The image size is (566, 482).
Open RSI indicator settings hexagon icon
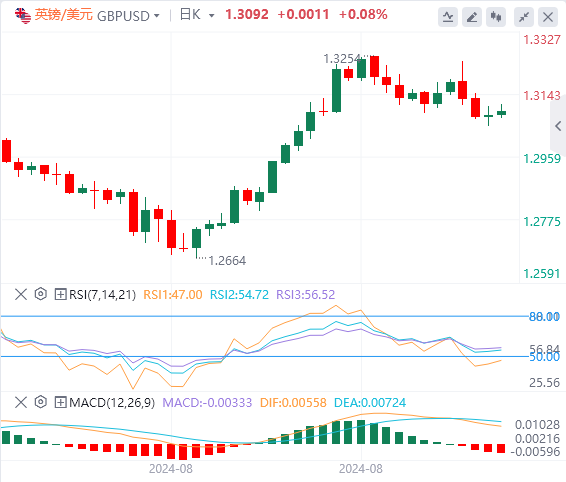point(41,294)
